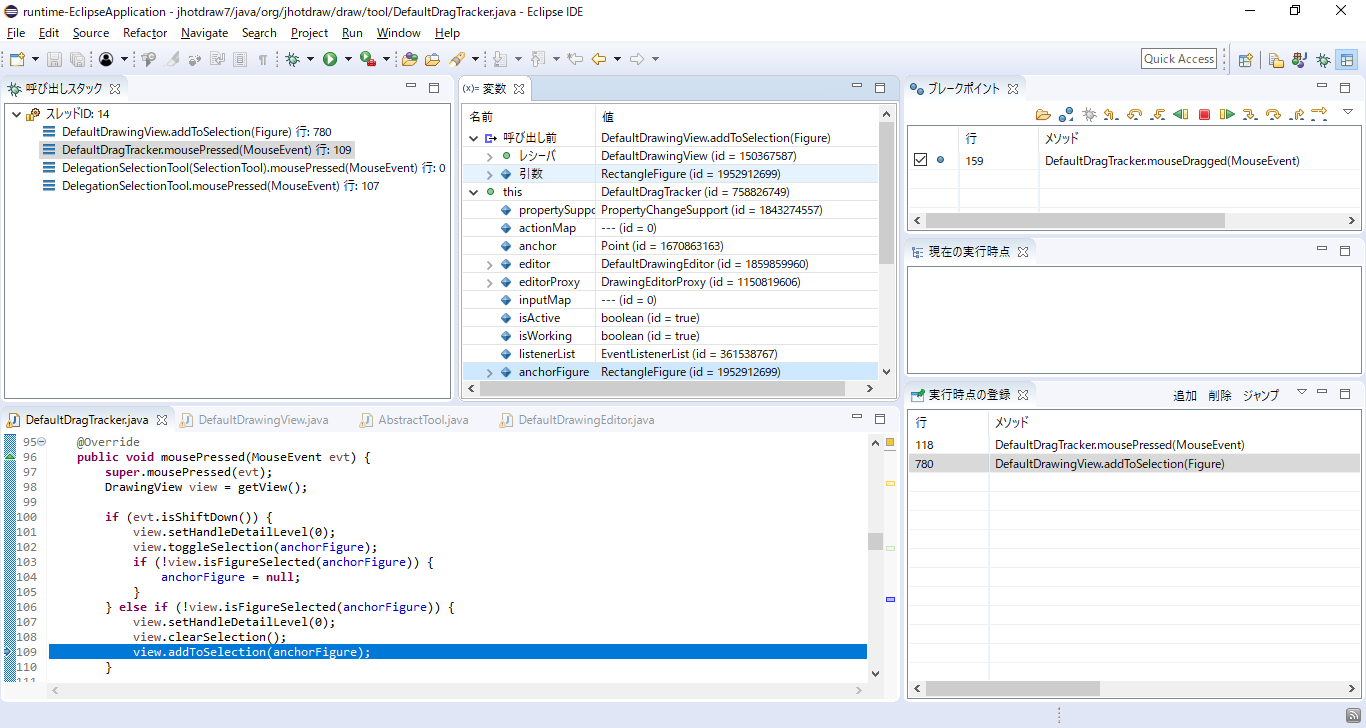Click the green Resume forward icon
The width and height of the screenshot is (1366, 728).
click(1227, 114)
